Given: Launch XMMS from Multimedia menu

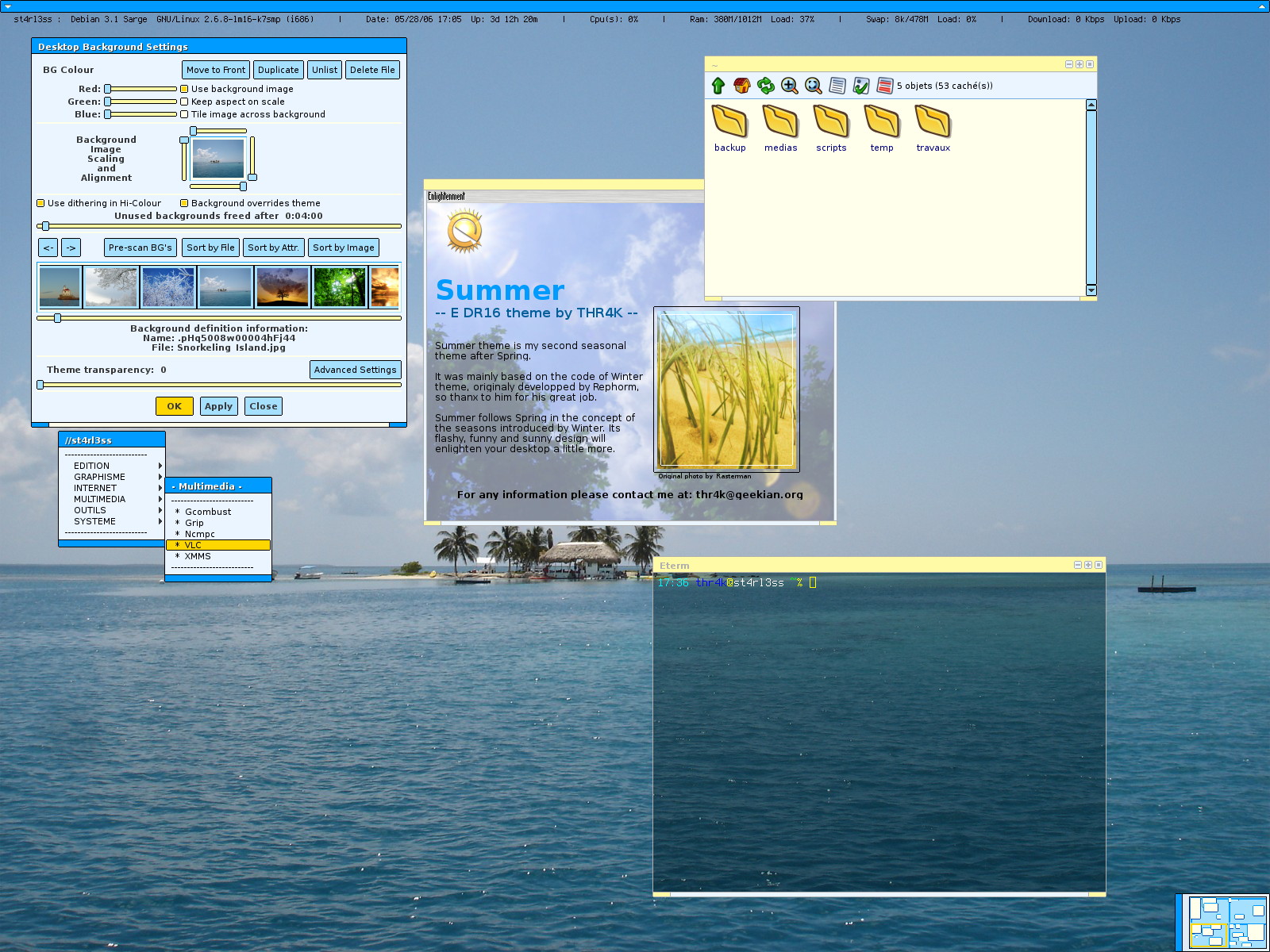Looking at the screenshot, I should 218,556.
